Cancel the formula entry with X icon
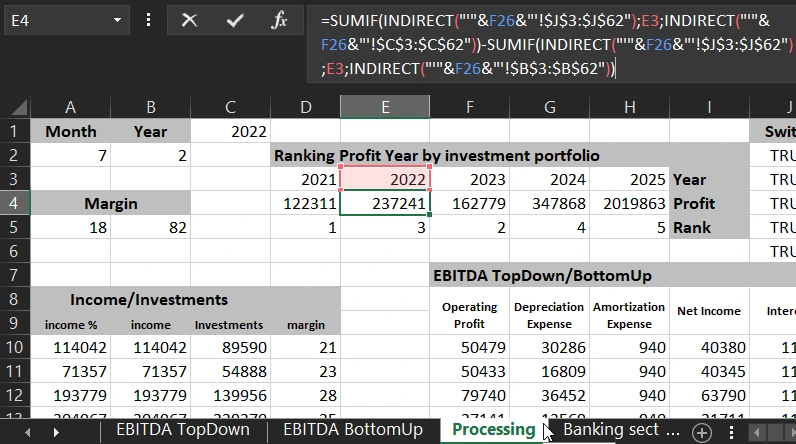Image resolution: width=796 pixels, height=444 pixels. pos(189,20)
